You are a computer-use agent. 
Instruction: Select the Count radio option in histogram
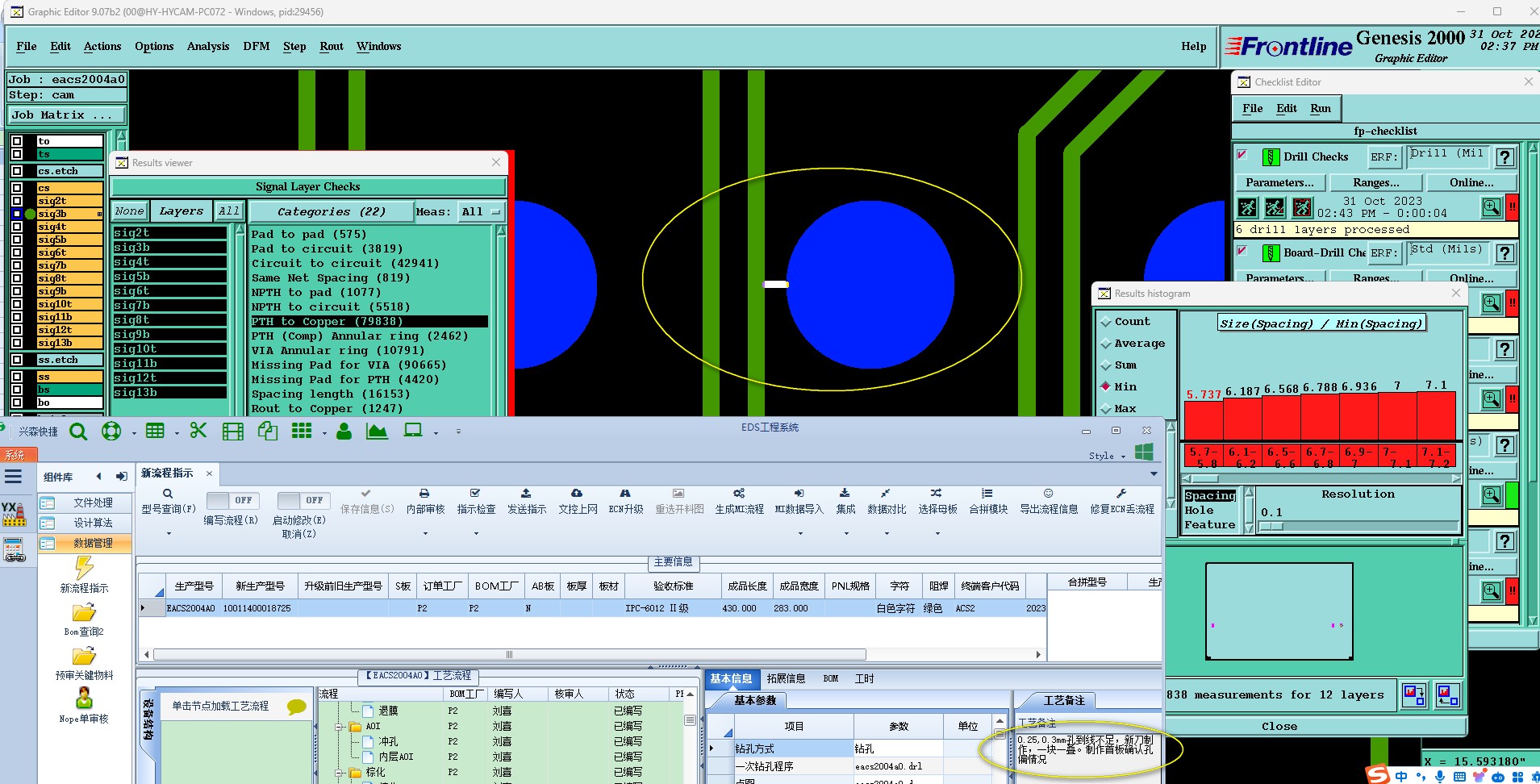[1106, 322]
